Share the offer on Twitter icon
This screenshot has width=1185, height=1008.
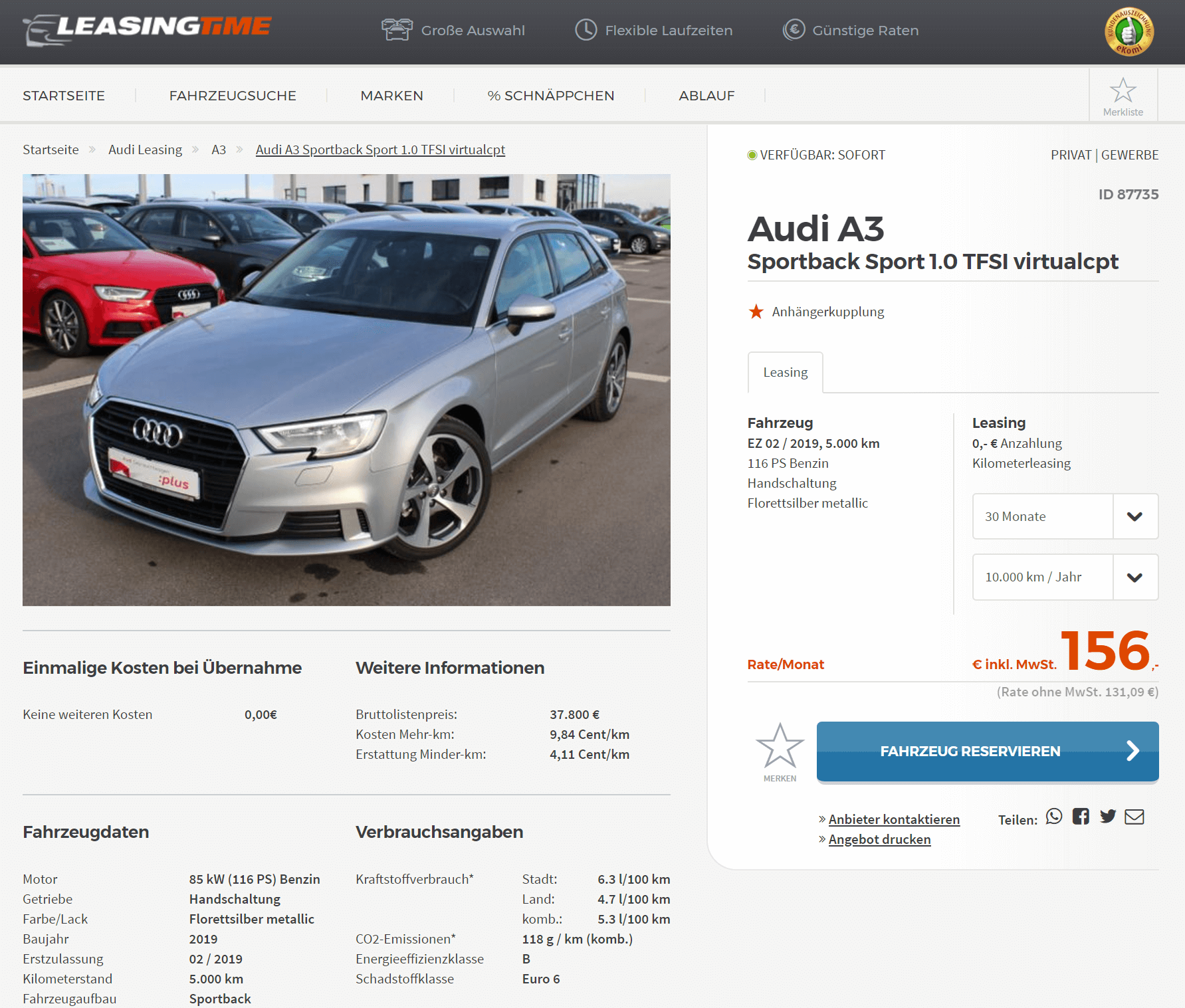point(1108,816)
